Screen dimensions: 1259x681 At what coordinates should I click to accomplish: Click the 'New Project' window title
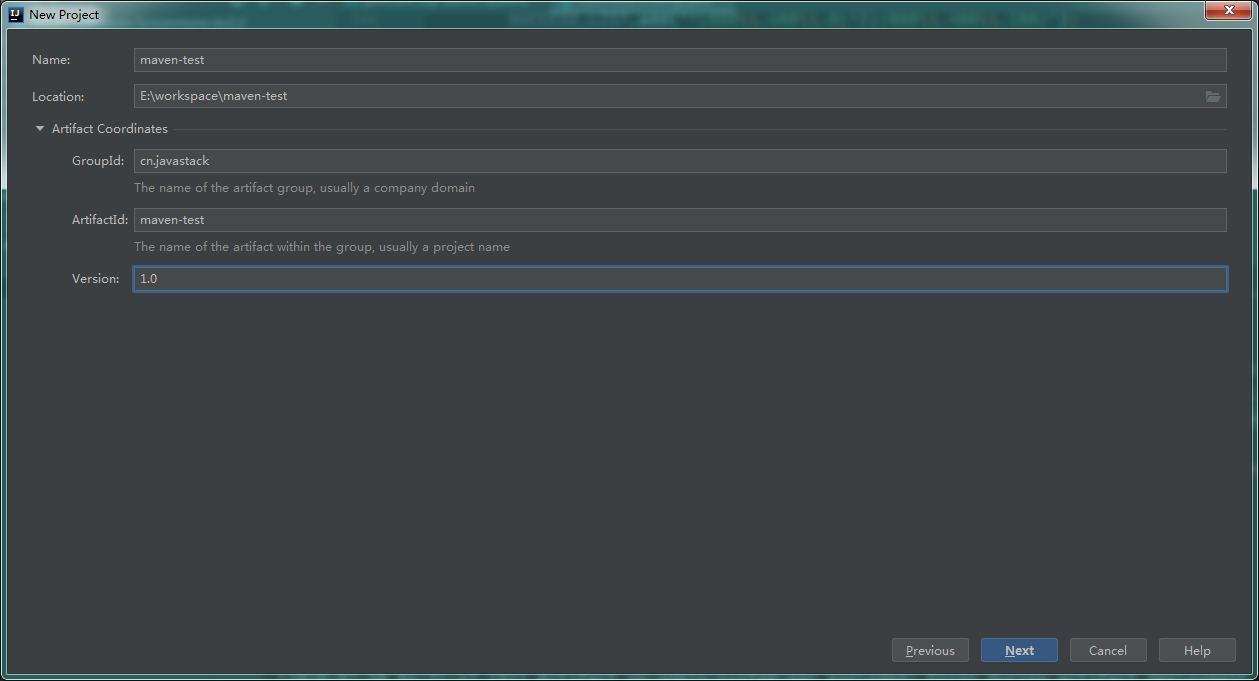pos(64,15)
